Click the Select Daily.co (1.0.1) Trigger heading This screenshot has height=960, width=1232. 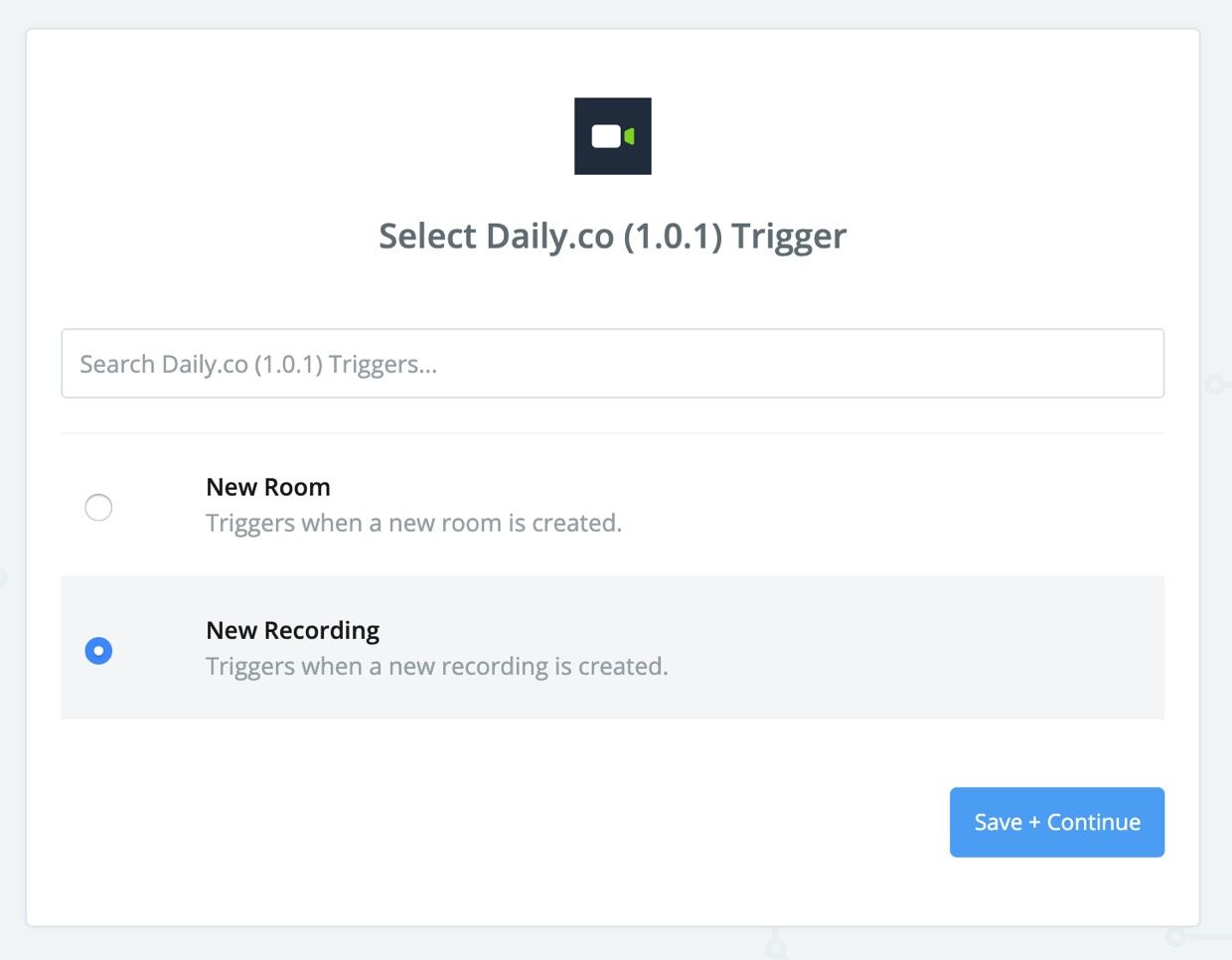coord(613,237)
